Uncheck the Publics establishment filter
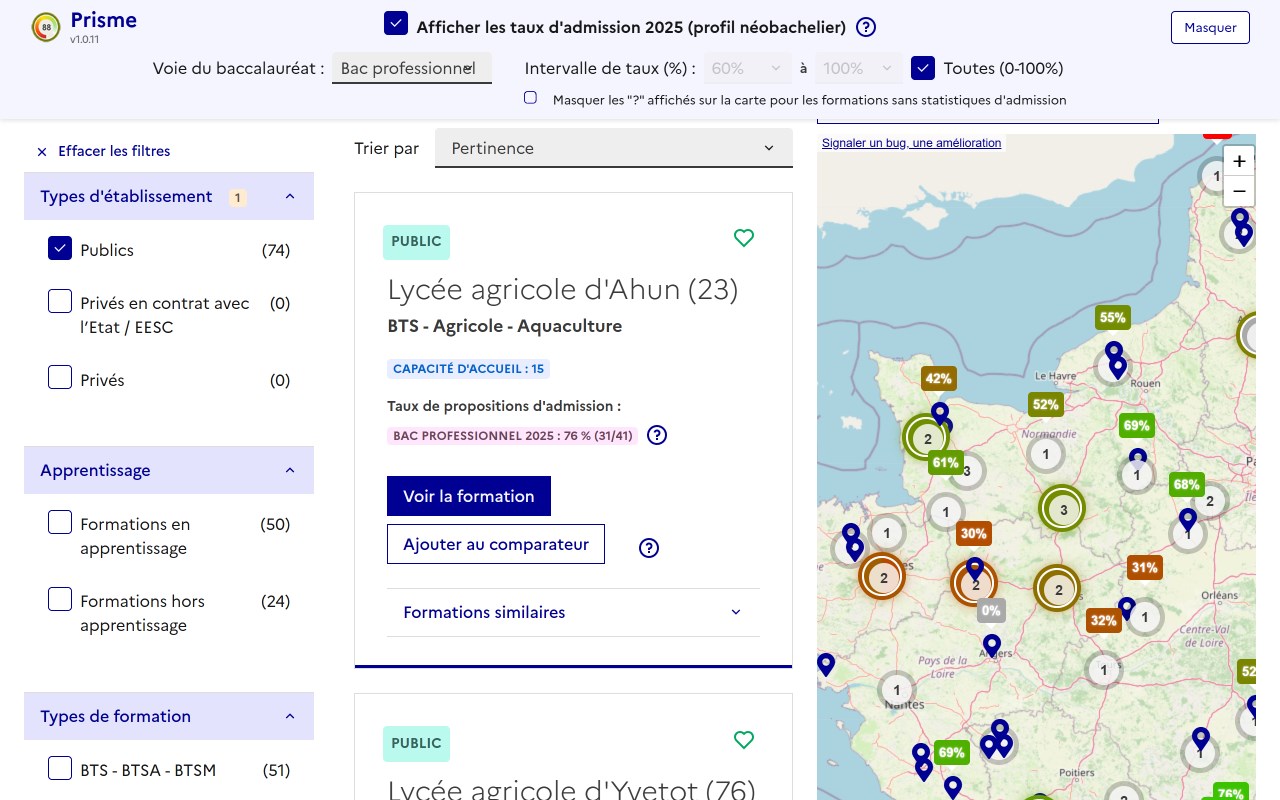Viewport: 1280px width, 800px height. pyautogui.click(x=60, y=249)
